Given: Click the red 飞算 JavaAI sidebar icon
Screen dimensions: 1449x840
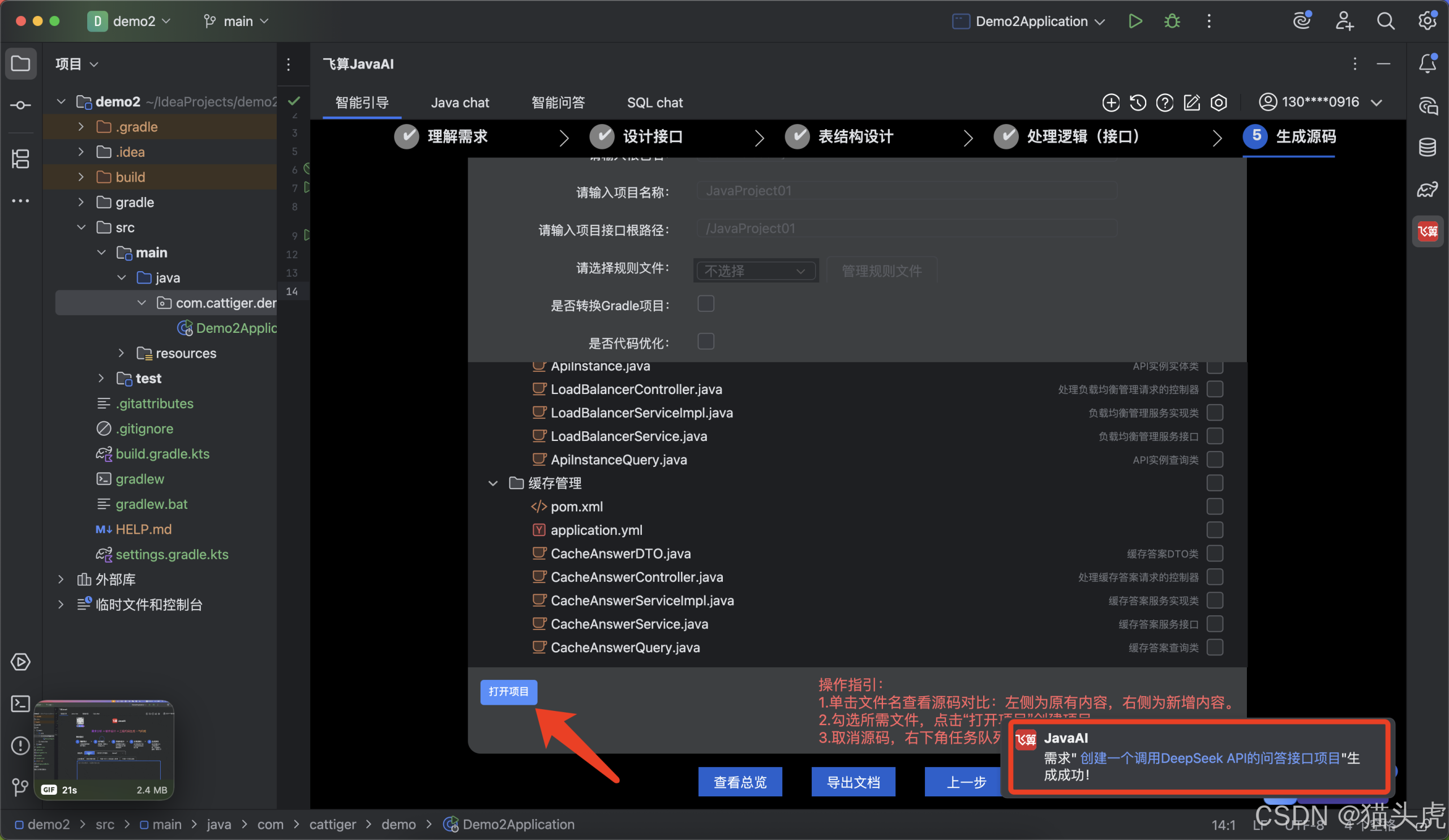Looking at the screenshot, I should point(1427,231).
